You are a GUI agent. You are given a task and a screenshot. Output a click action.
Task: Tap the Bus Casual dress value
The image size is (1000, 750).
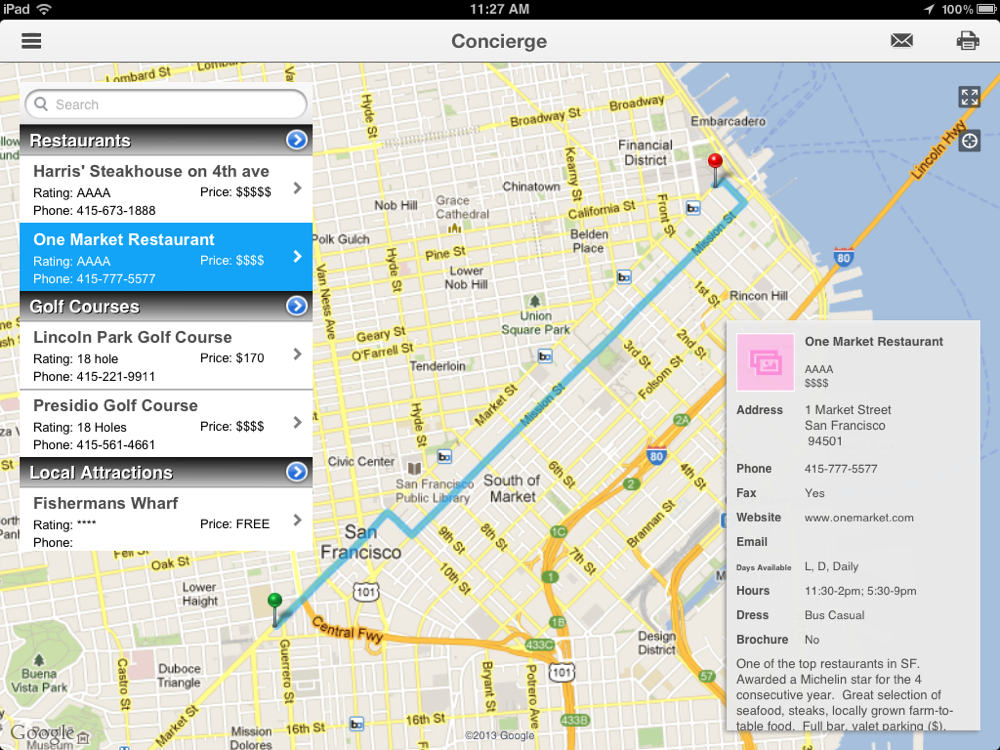(834, 615)
